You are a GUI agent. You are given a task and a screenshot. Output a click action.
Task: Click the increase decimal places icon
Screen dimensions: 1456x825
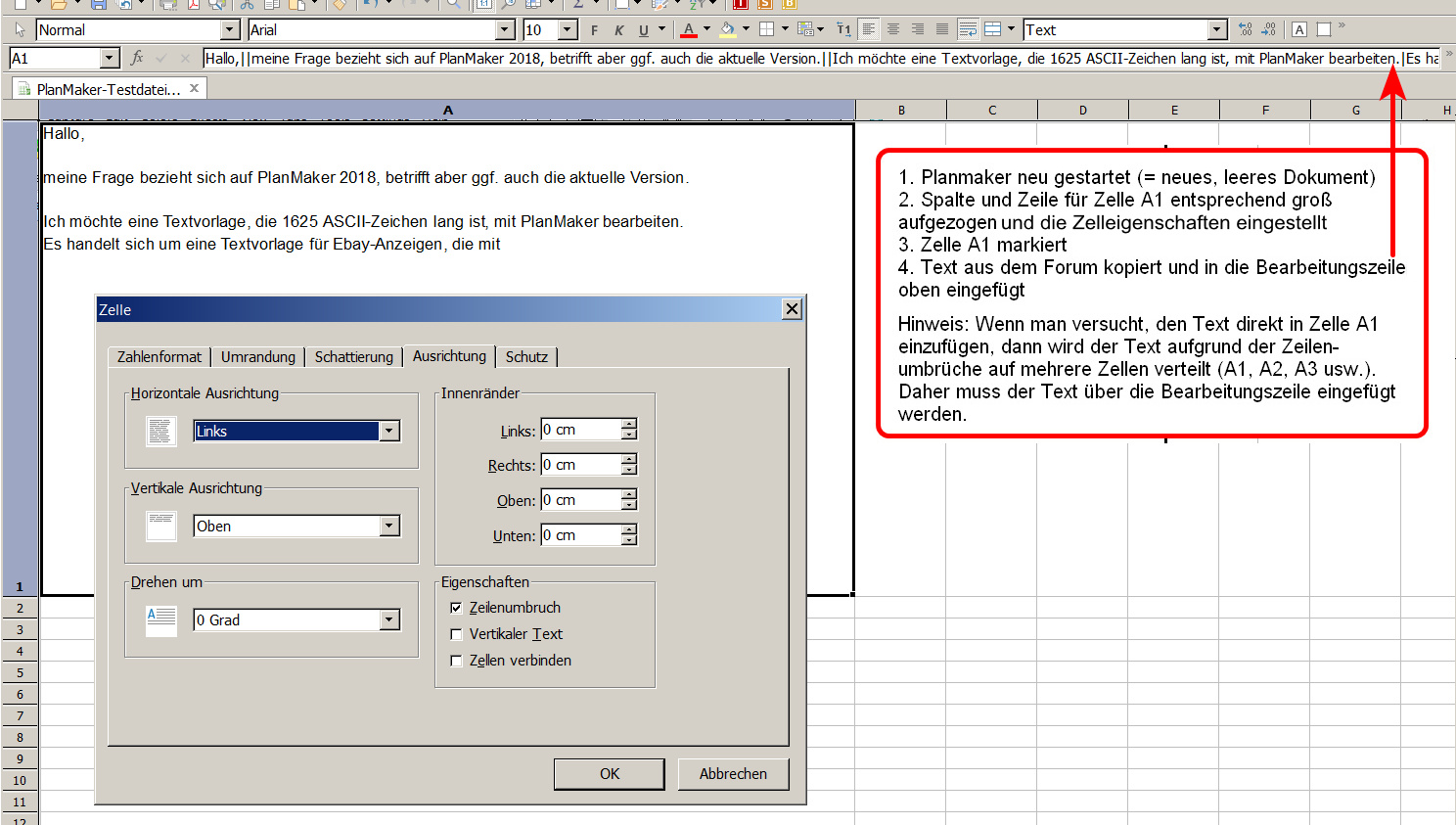click(x=1269, y=30)
